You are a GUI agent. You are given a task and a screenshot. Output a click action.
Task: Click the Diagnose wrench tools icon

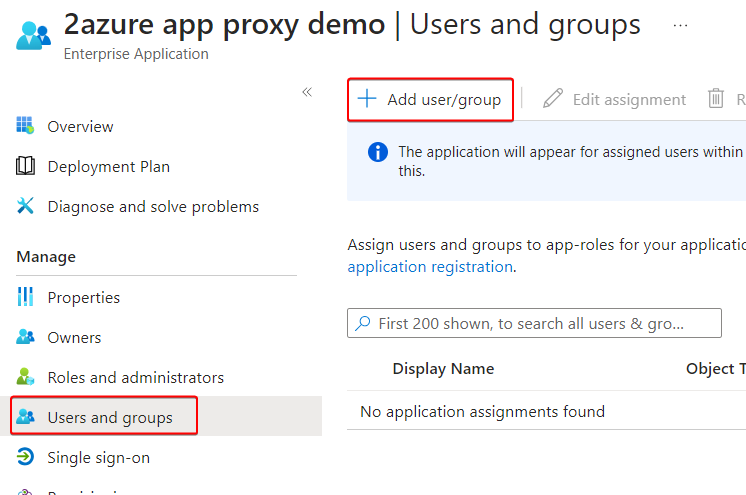(x=25, y=206)
